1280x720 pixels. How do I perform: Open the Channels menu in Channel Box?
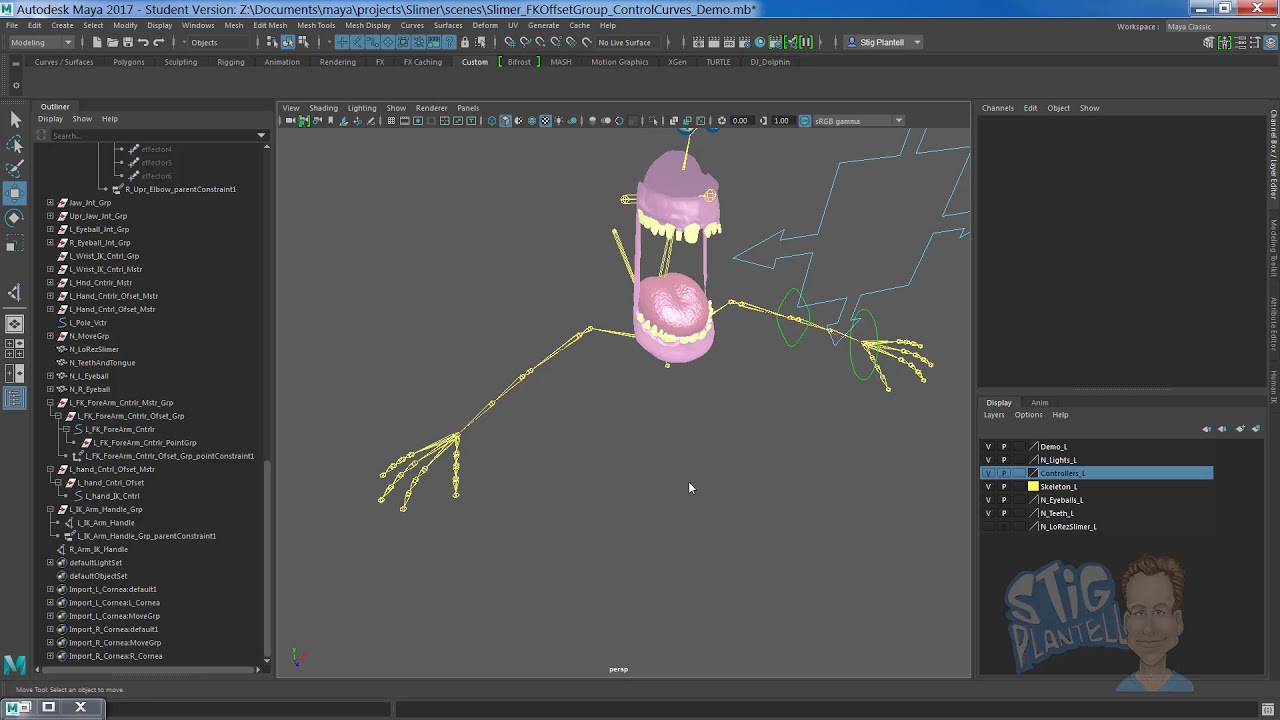[997, 108]
